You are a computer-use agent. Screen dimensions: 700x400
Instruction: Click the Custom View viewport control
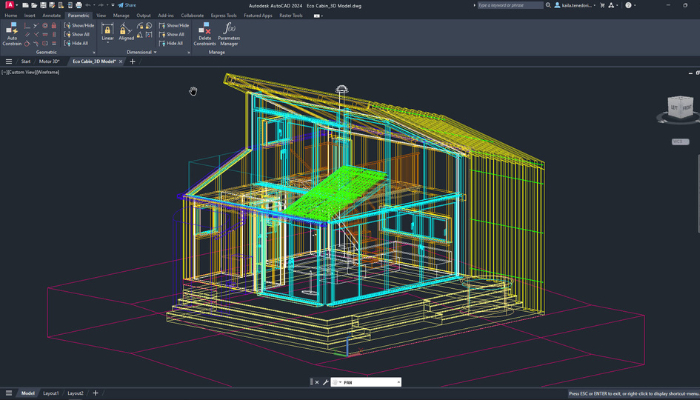(22, 72)
